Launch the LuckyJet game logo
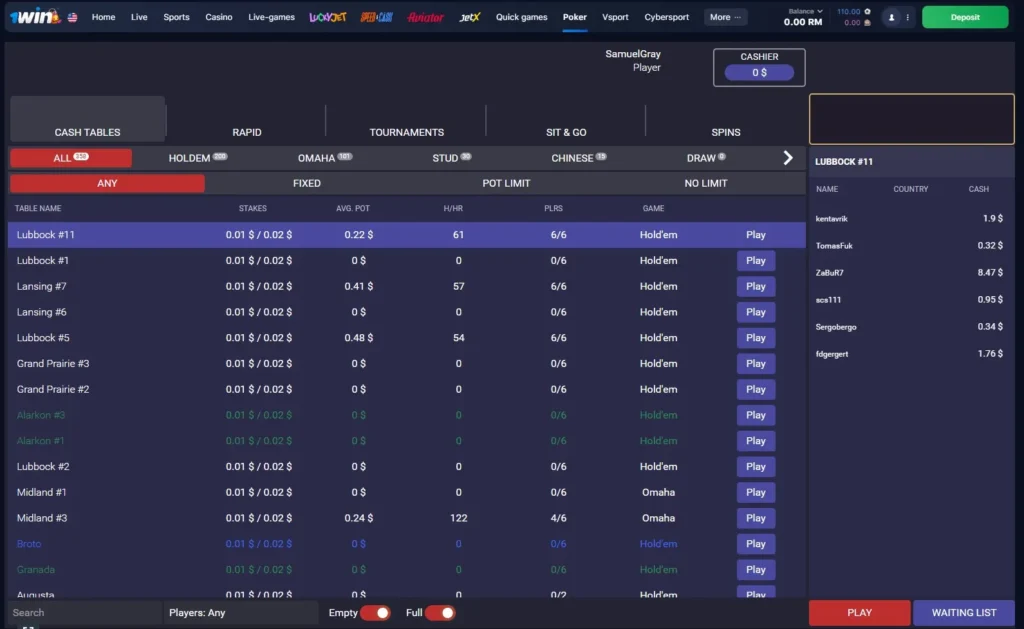 [327, 17]
